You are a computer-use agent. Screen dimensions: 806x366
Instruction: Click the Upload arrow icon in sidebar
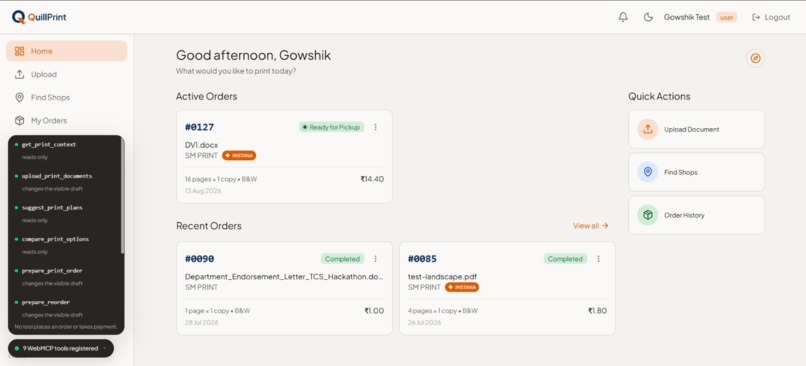pyautogui.click(x=20, y=74)
